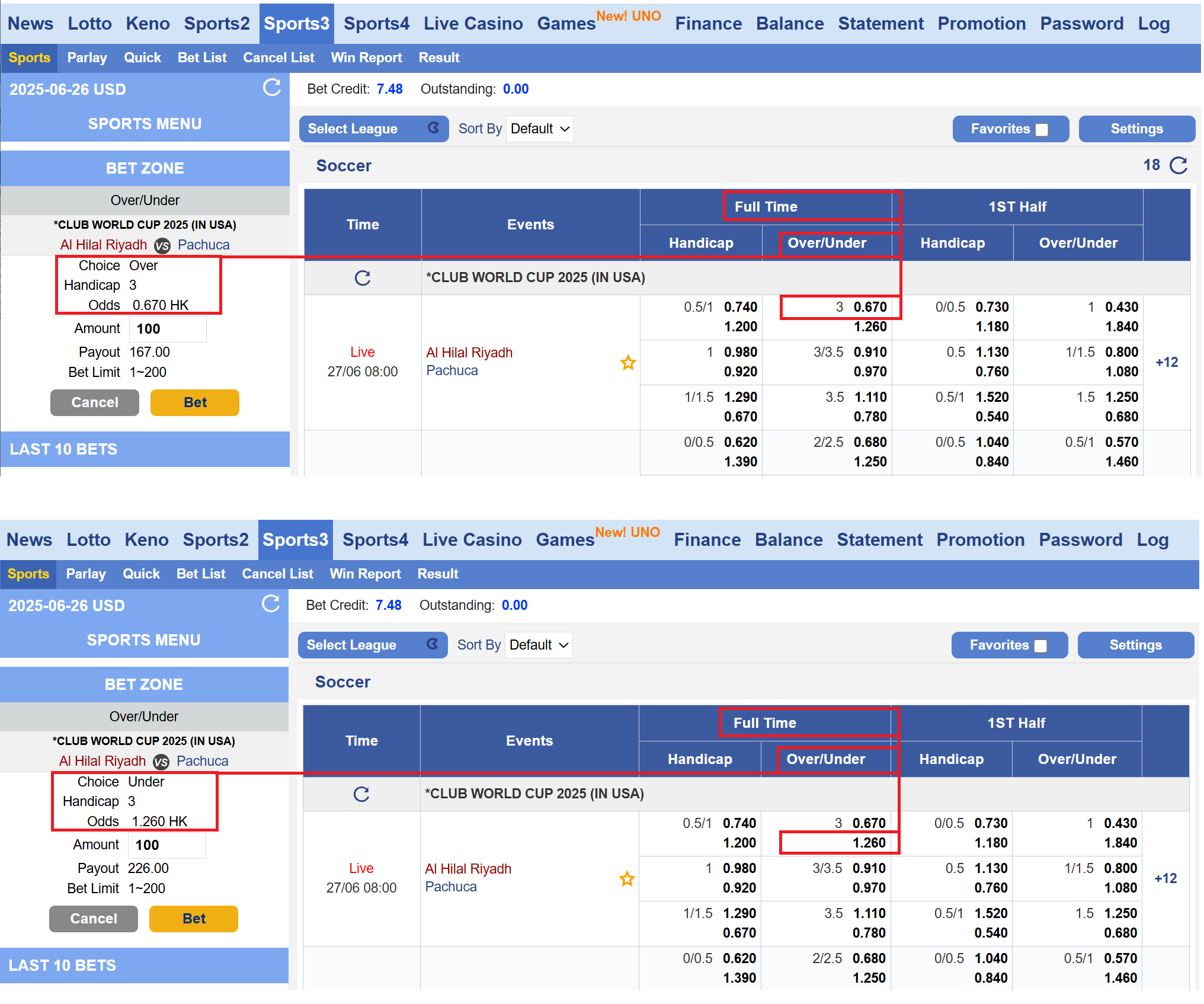Open the Lotto menu in upper screenshot

tap(89, 24)
